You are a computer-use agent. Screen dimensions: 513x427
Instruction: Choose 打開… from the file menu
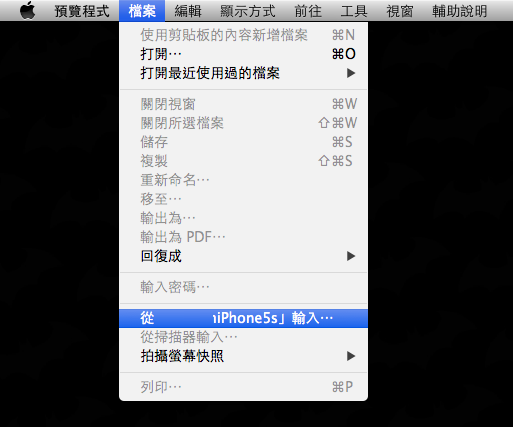(x=243, y=54)
